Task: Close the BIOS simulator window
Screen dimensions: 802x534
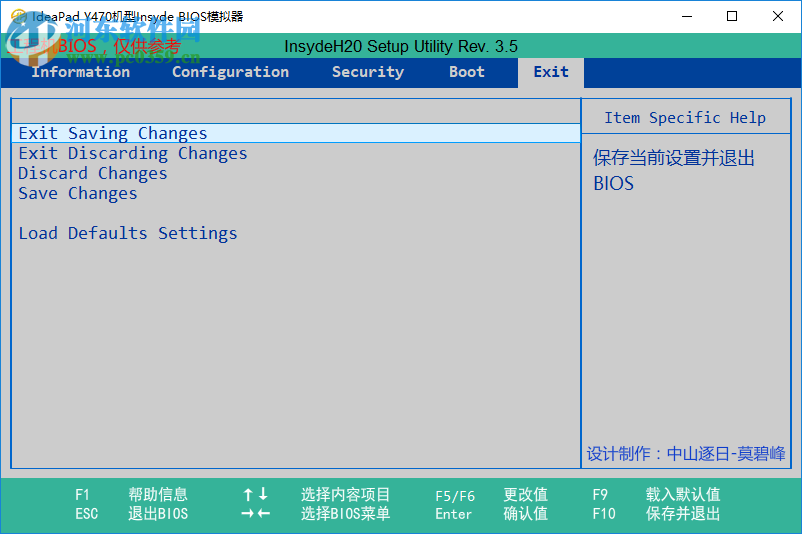Action: 777,16
